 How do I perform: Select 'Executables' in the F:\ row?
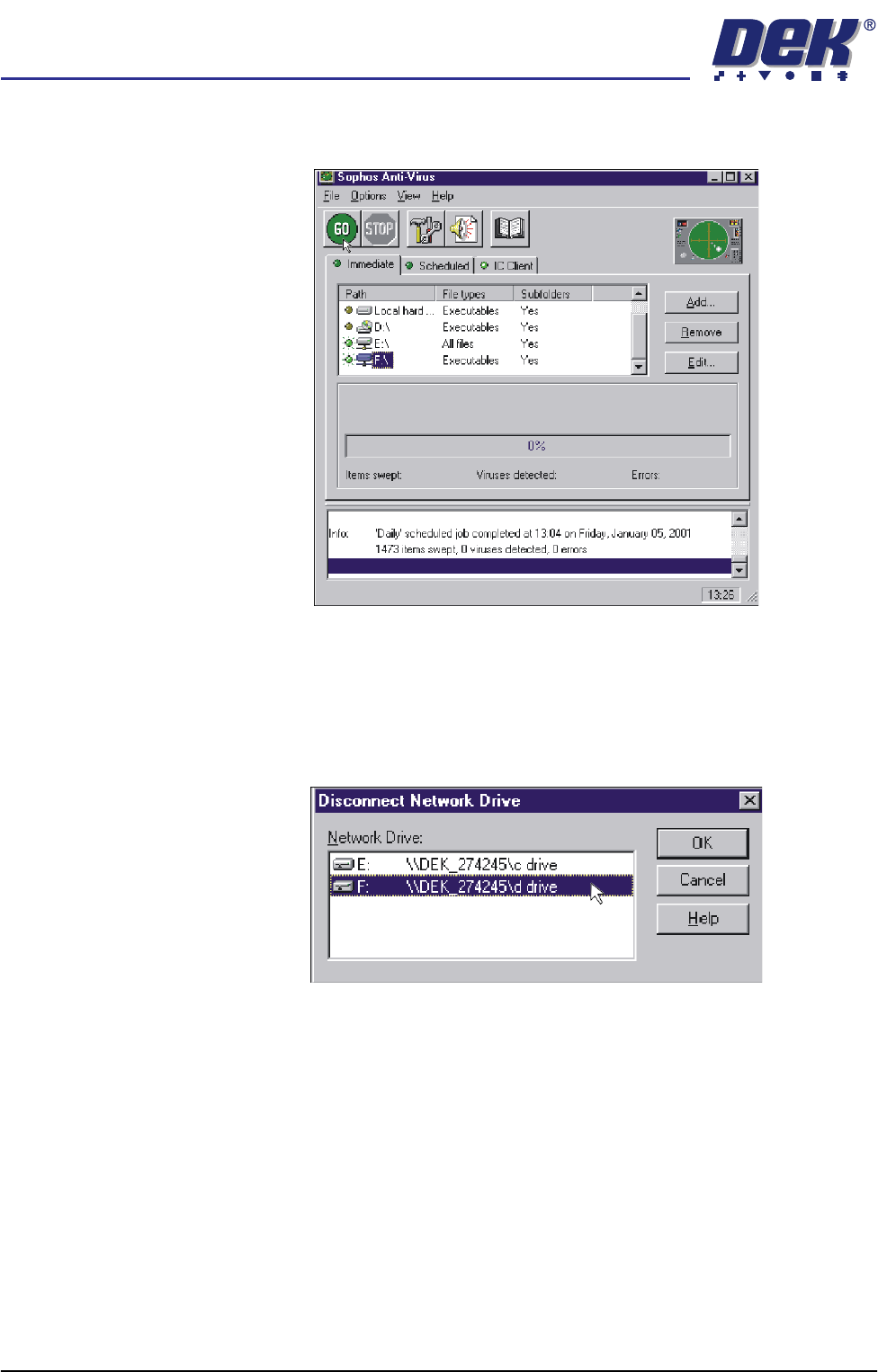pos(470,361)
